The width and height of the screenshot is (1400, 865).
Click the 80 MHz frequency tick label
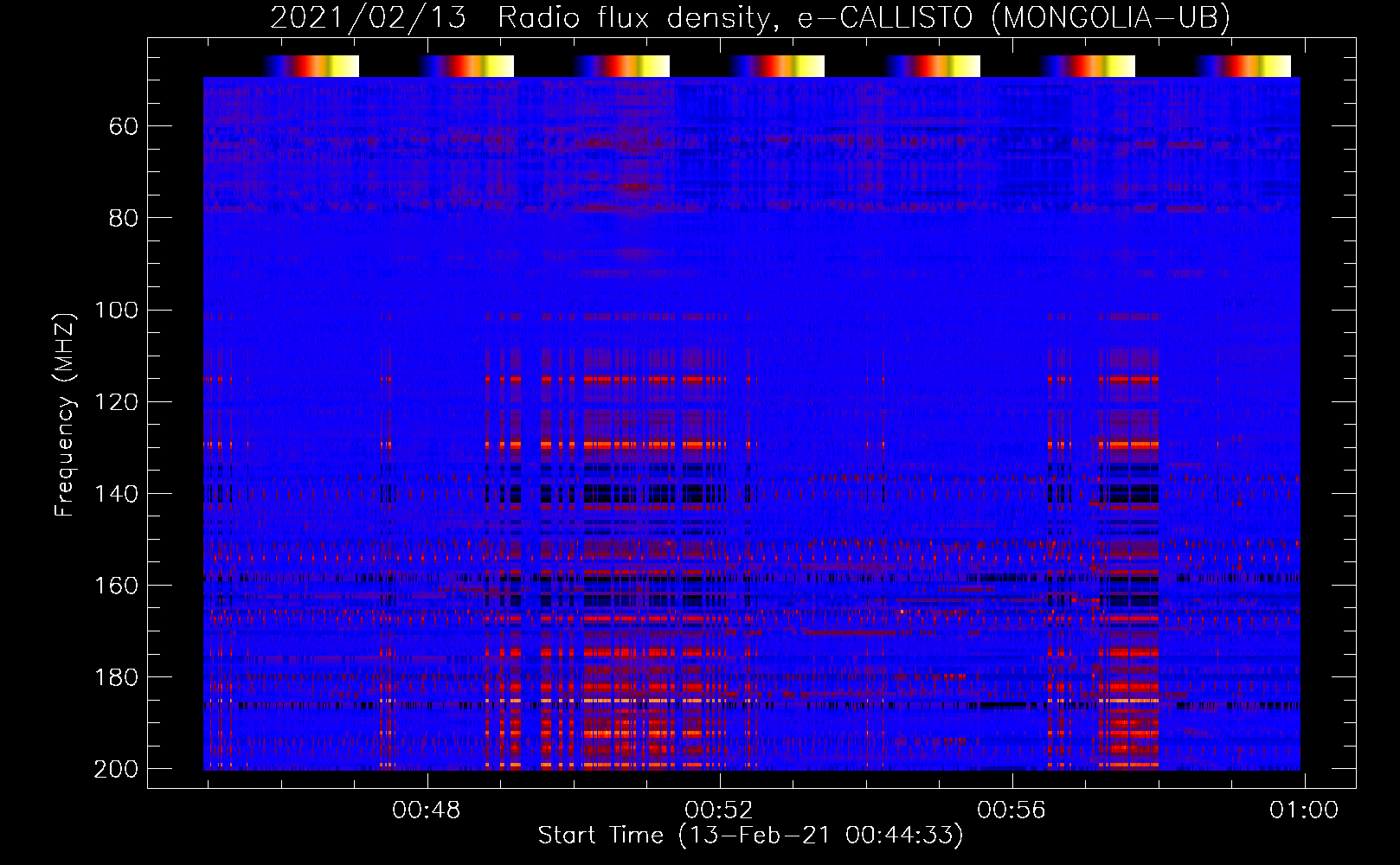[x=124, y=219]
